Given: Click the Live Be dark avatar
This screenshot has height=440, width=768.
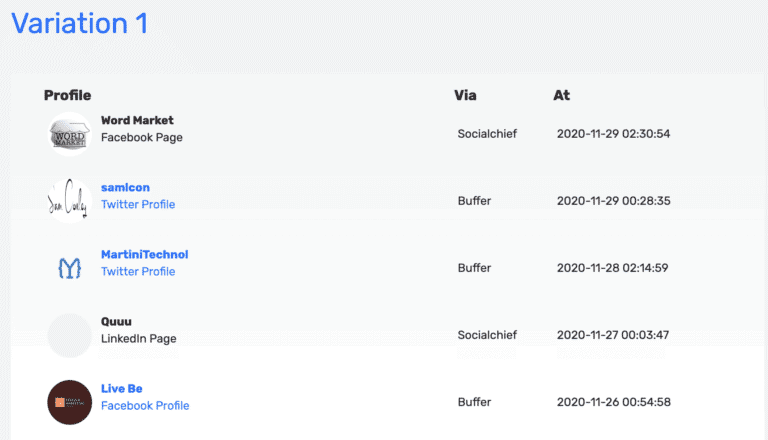Looking at the screenshot, I should point(70,402).
